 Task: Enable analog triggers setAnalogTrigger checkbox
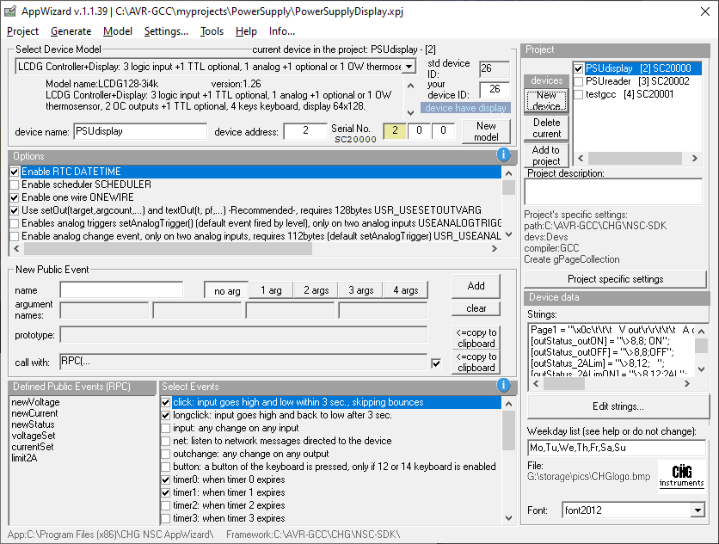point(14,223)
